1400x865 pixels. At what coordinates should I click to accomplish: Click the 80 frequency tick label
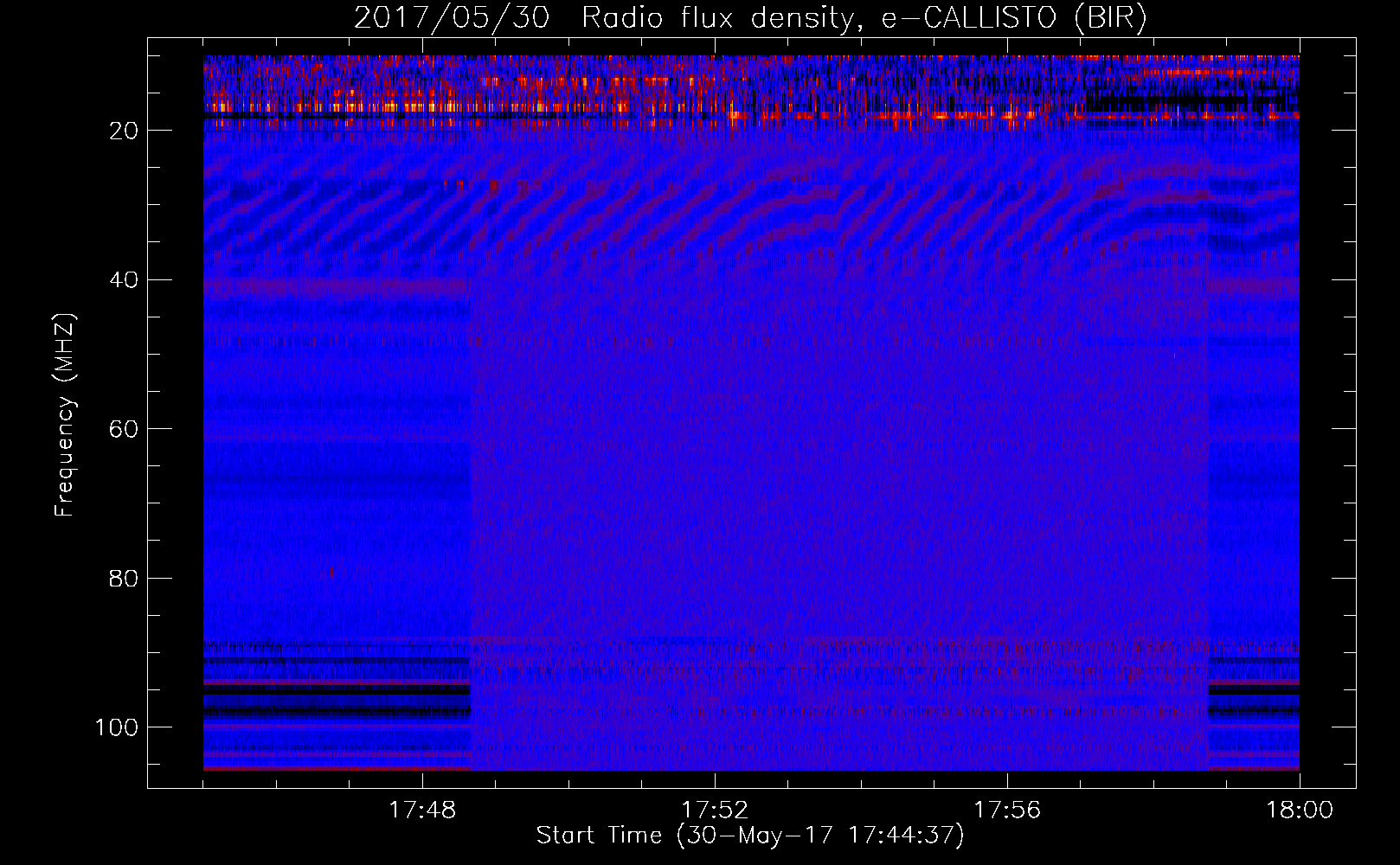[x=124, y=579]
